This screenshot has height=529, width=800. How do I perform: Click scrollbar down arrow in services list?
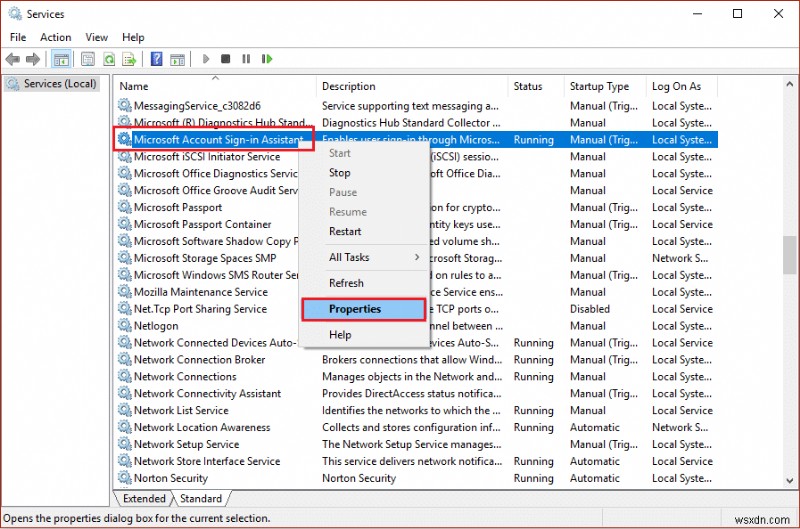pyautogui.click(x=790, y=481)
